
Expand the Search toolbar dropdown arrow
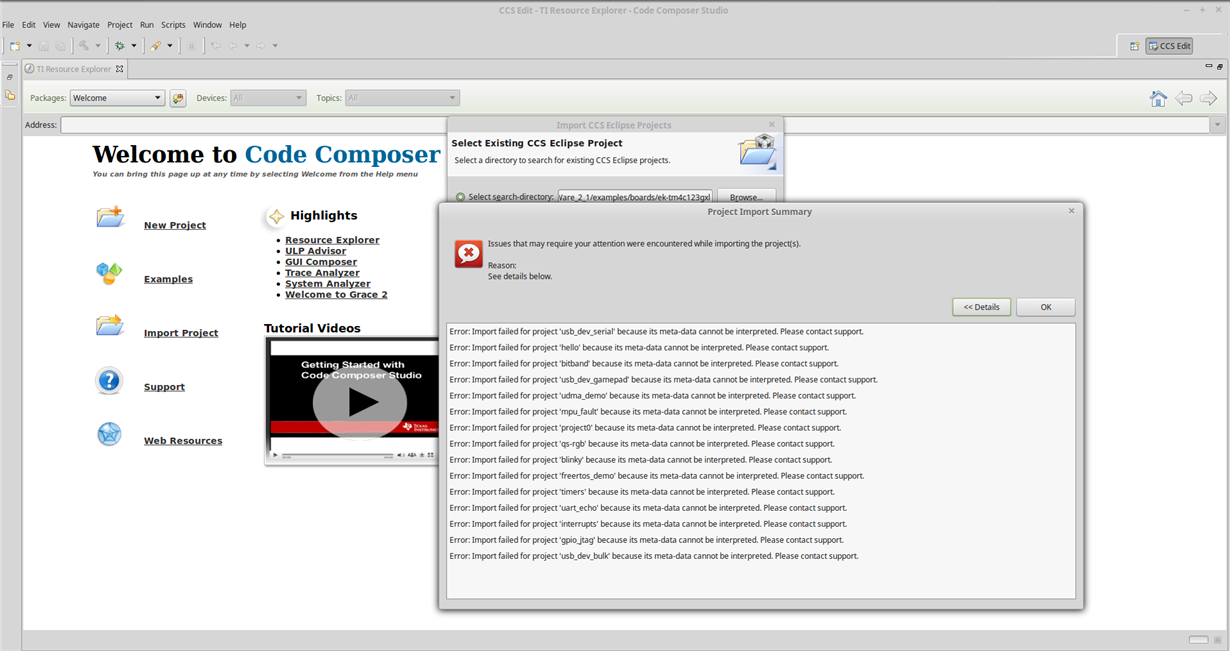pyautogui.click(x=170, y=46)
